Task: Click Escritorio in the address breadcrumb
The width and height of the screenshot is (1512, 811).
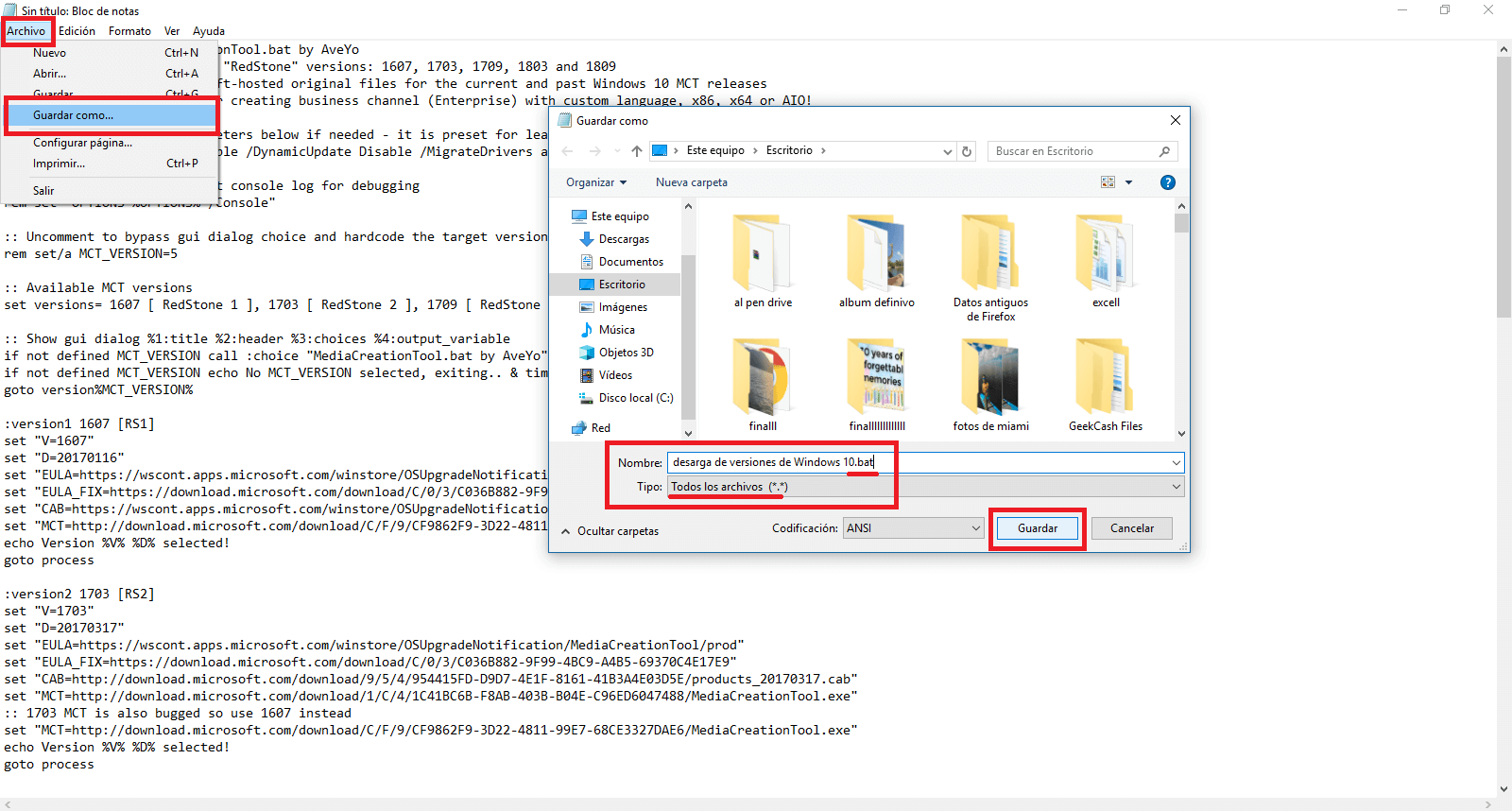Action: coord(789,150)
